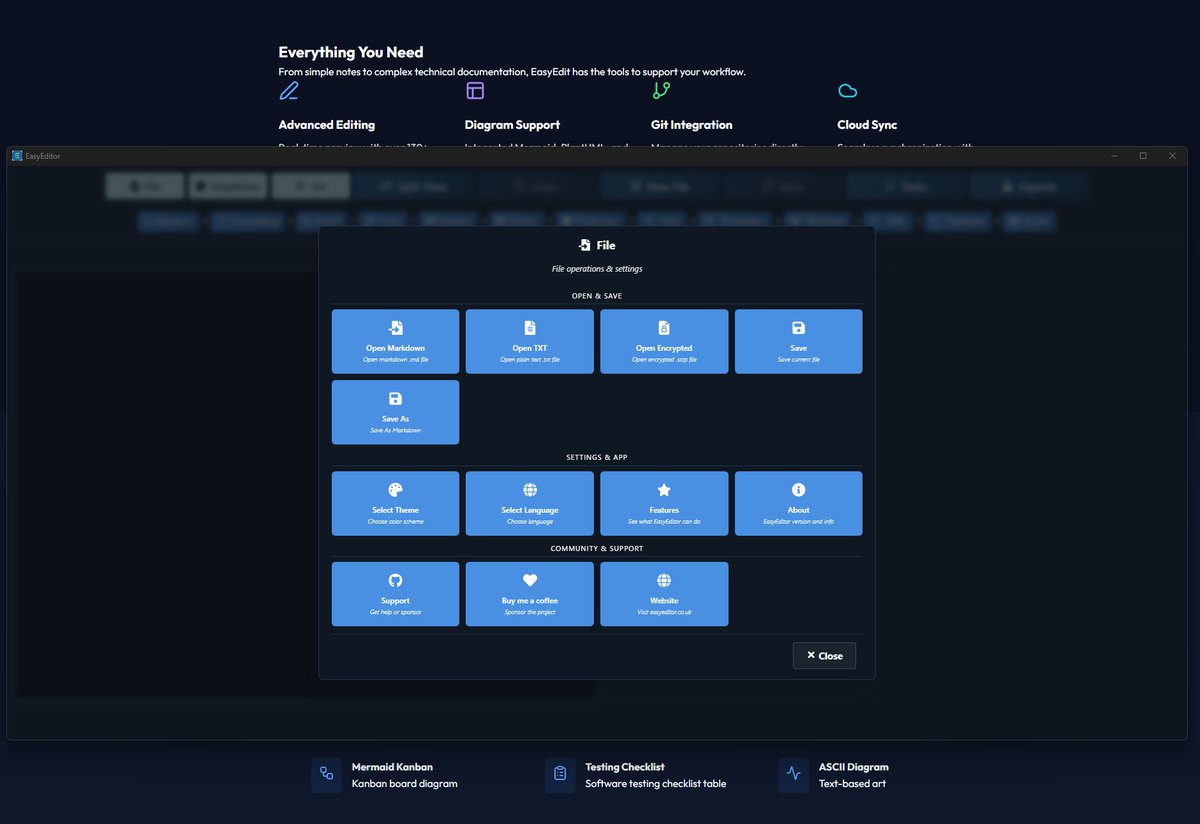The width and height of the screenshot is (1200, 824).
Task: Open the Select Theme palette tile
Action: (395, 503)
